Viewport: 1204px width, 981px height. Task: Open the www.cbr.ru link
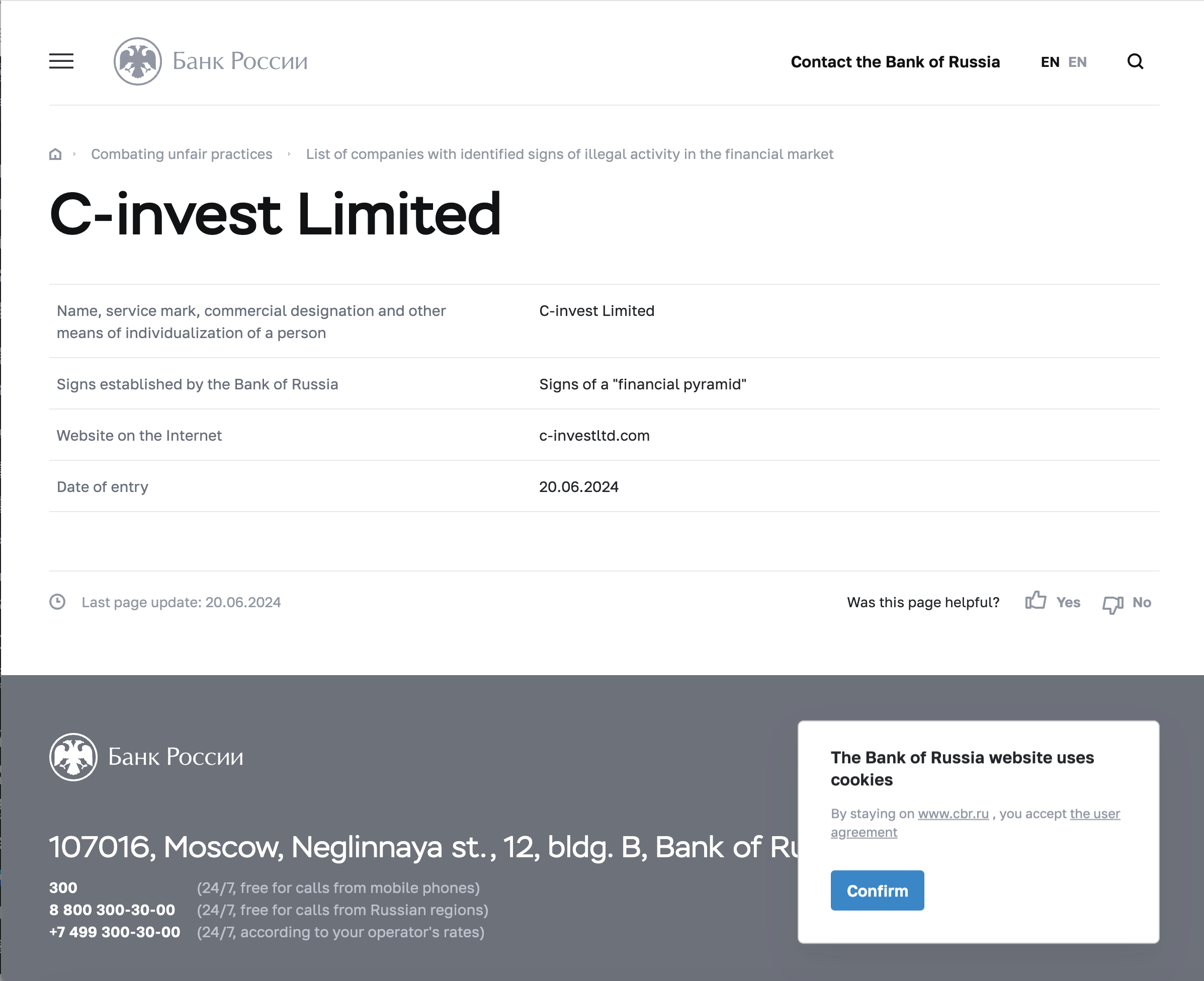click(x=953, y=813)
